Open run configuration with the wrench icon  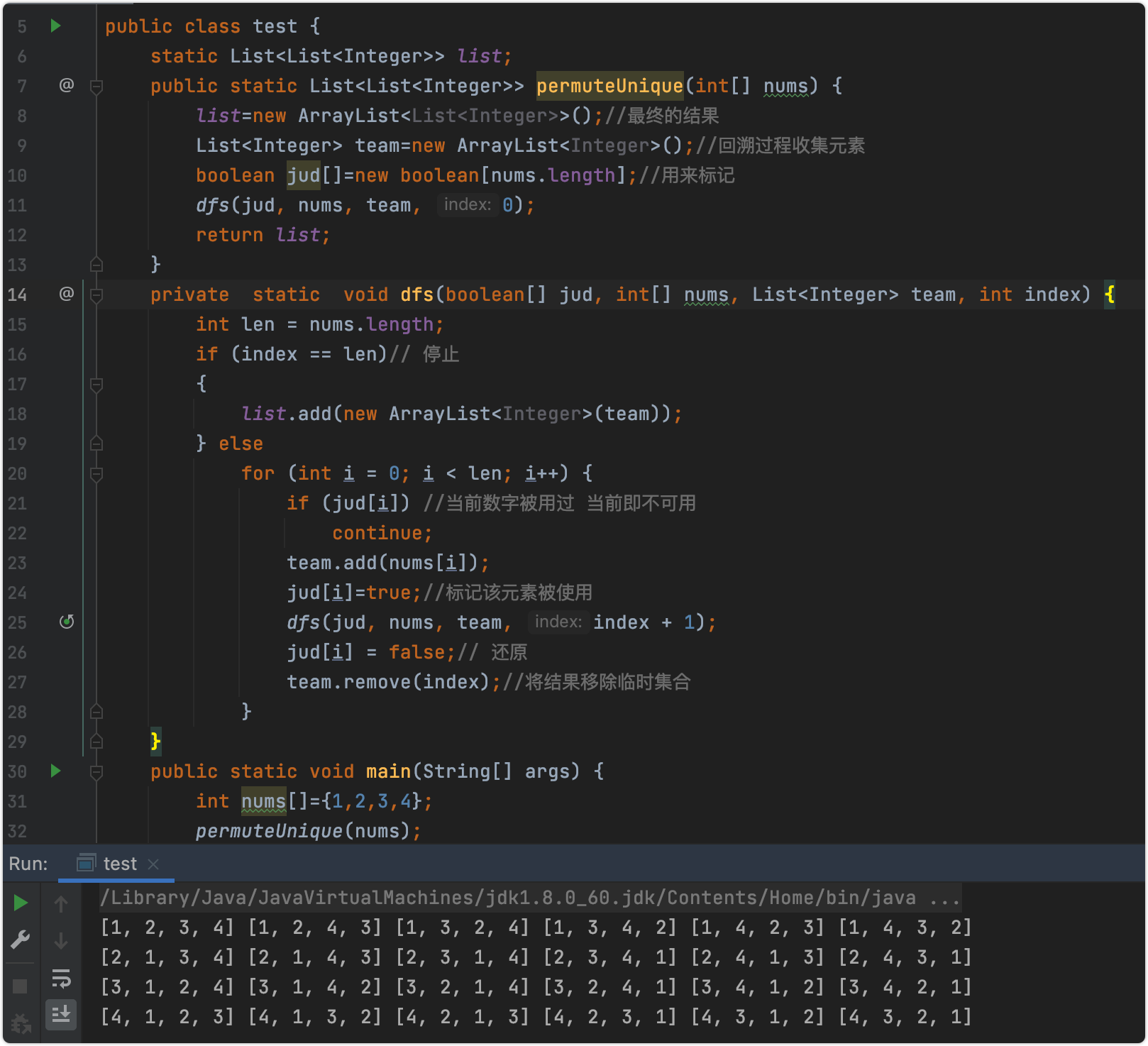21,940
